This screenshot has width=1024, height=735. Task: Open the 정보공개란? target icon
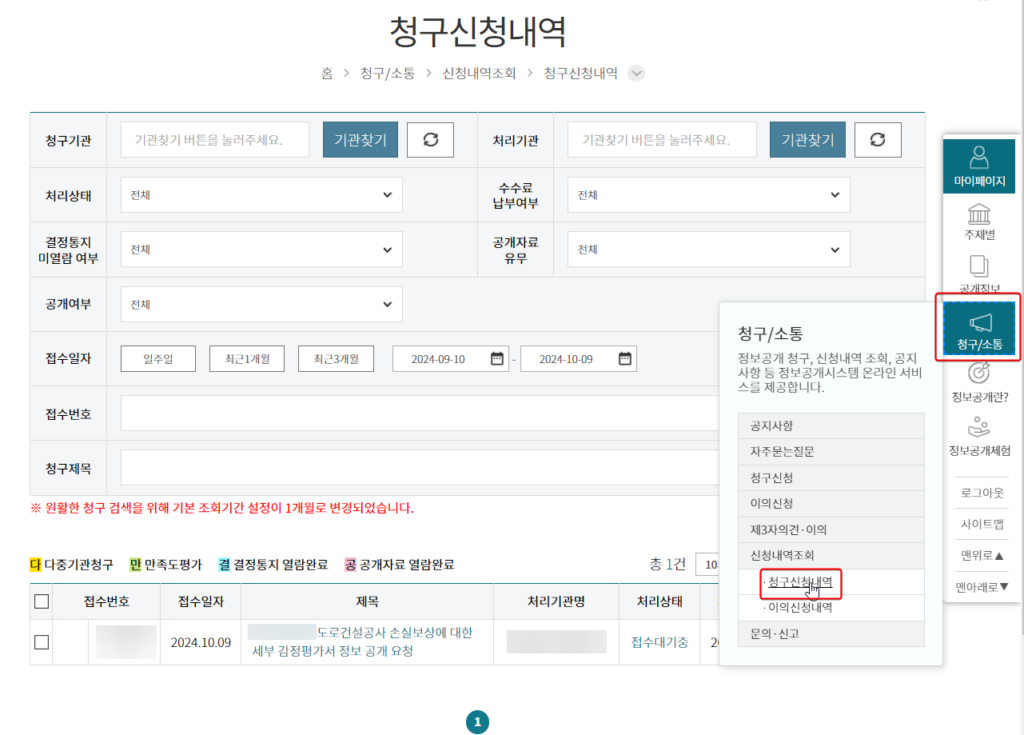[979, 382]
